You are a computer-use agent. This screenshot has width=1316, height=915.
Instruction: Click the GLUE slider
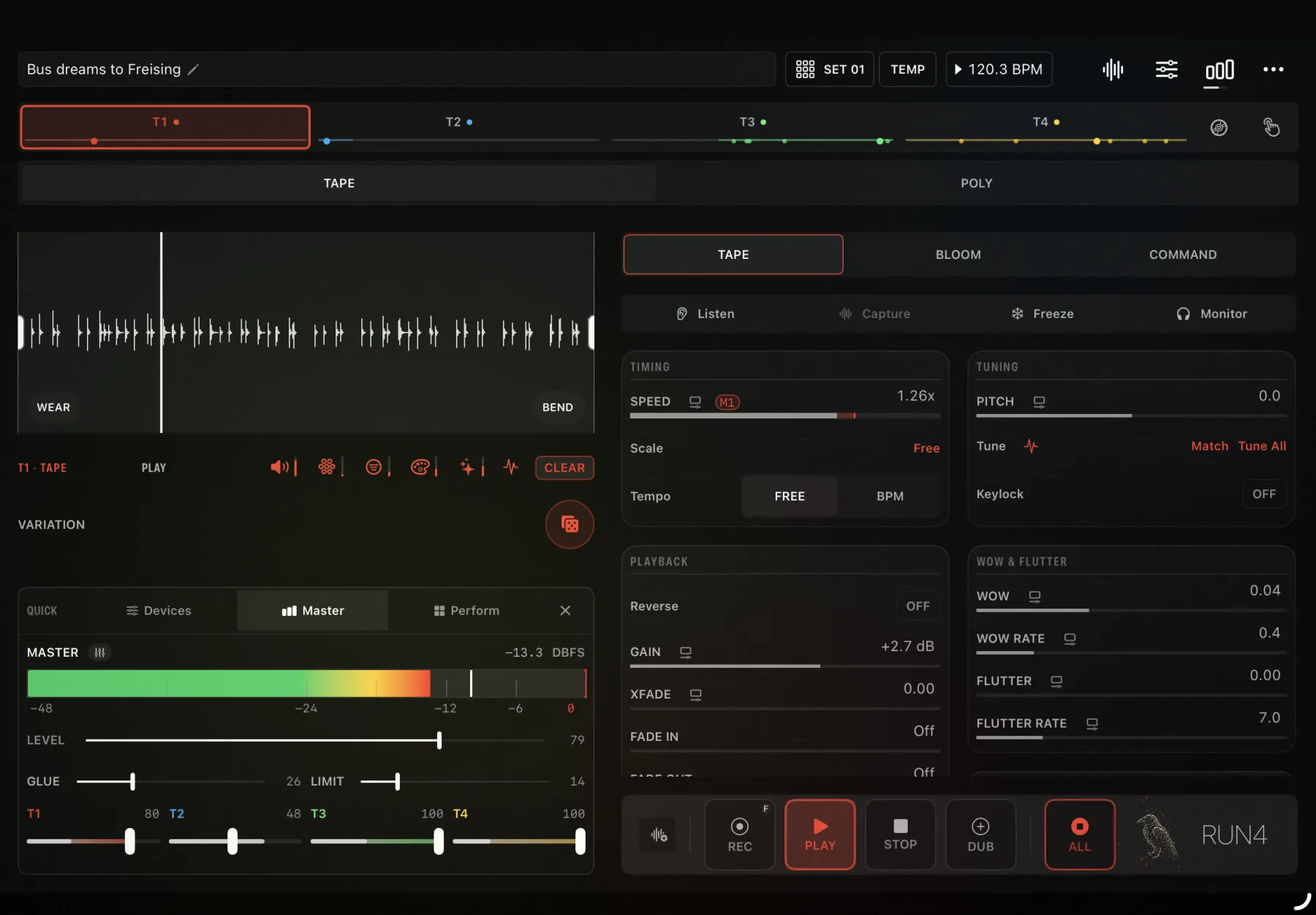click(x=170, y=781)
